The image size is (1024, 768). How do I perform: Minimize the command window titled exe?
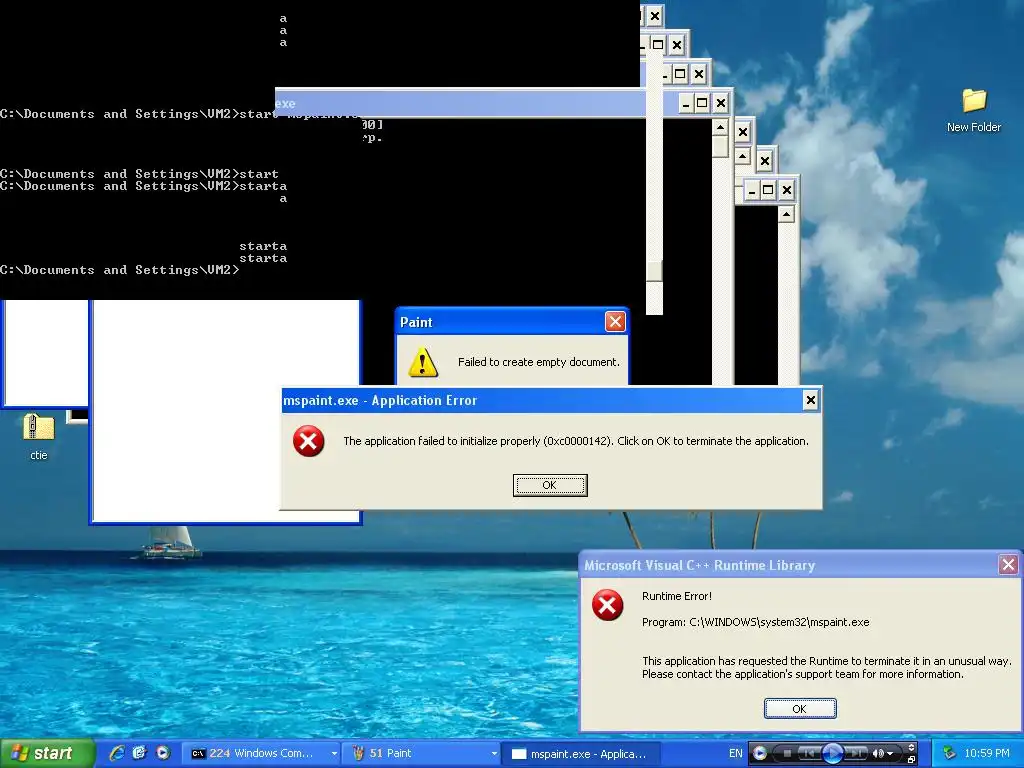686,103
